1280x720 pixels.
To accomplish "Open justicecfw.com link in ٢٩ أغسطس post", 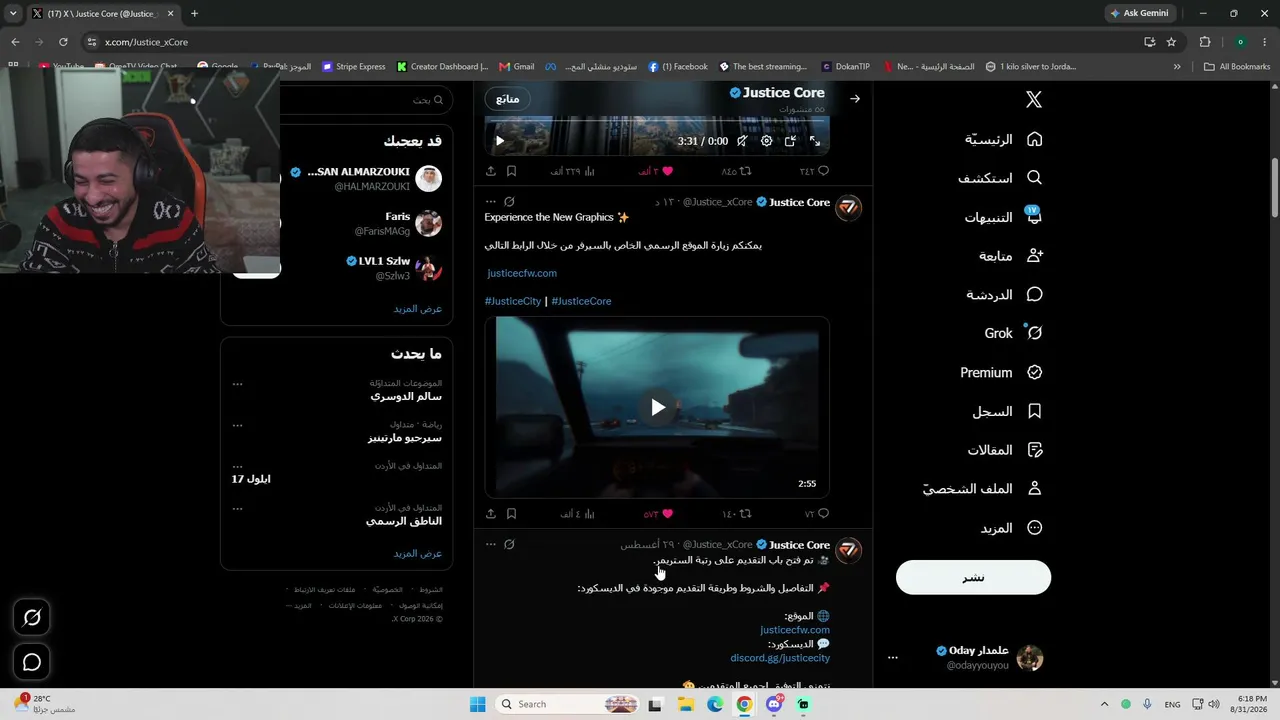I will [x=795, y=630].
